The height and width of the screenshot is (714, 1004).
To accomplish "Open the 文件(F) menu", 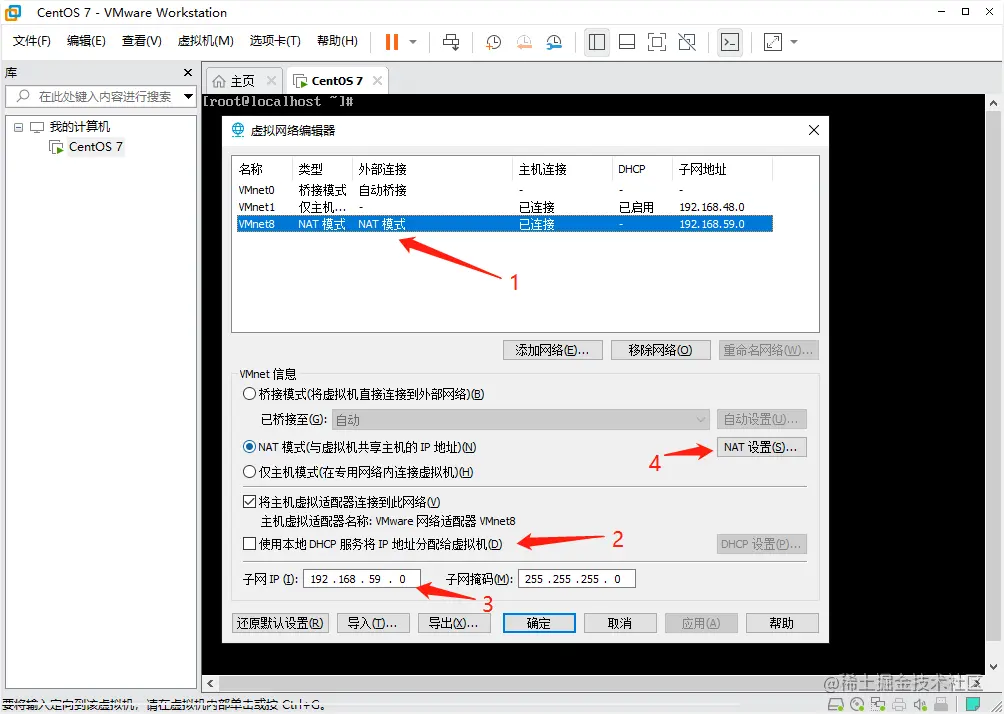I will click(x=31, y=41).
